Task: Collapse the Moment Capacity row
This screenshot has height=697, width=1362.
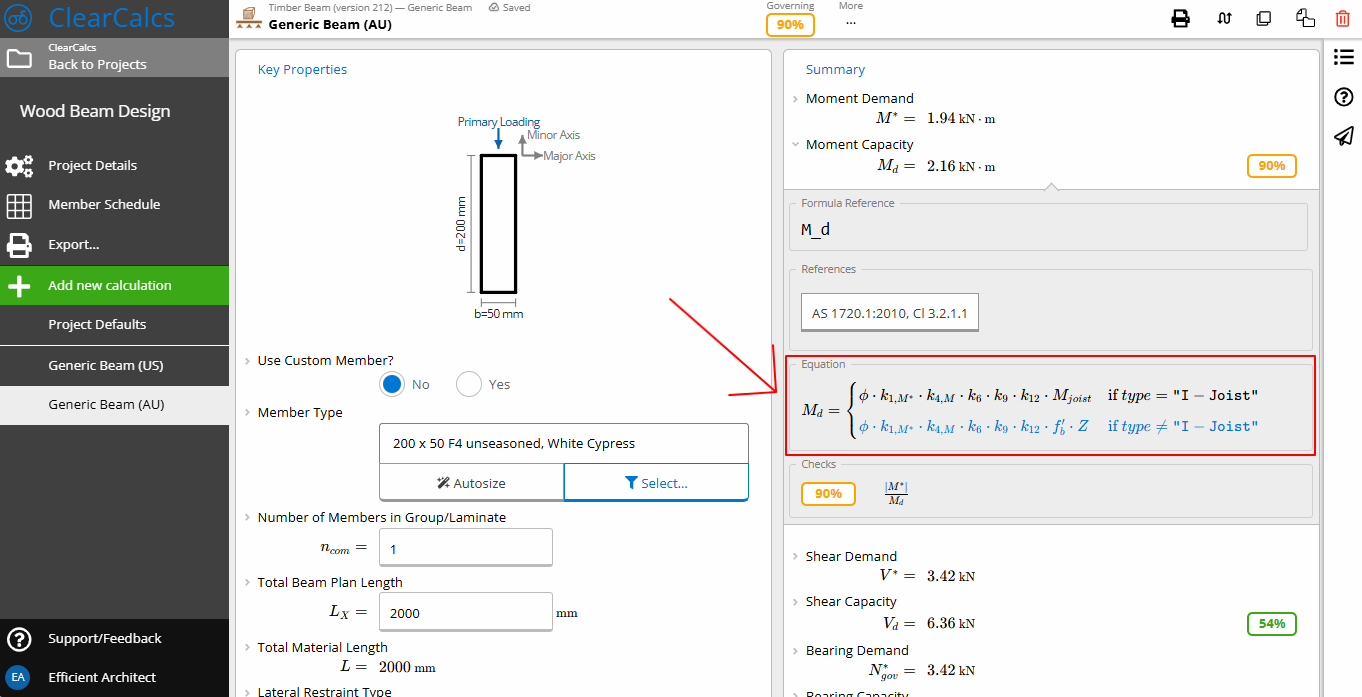Action: click(795, 144)
